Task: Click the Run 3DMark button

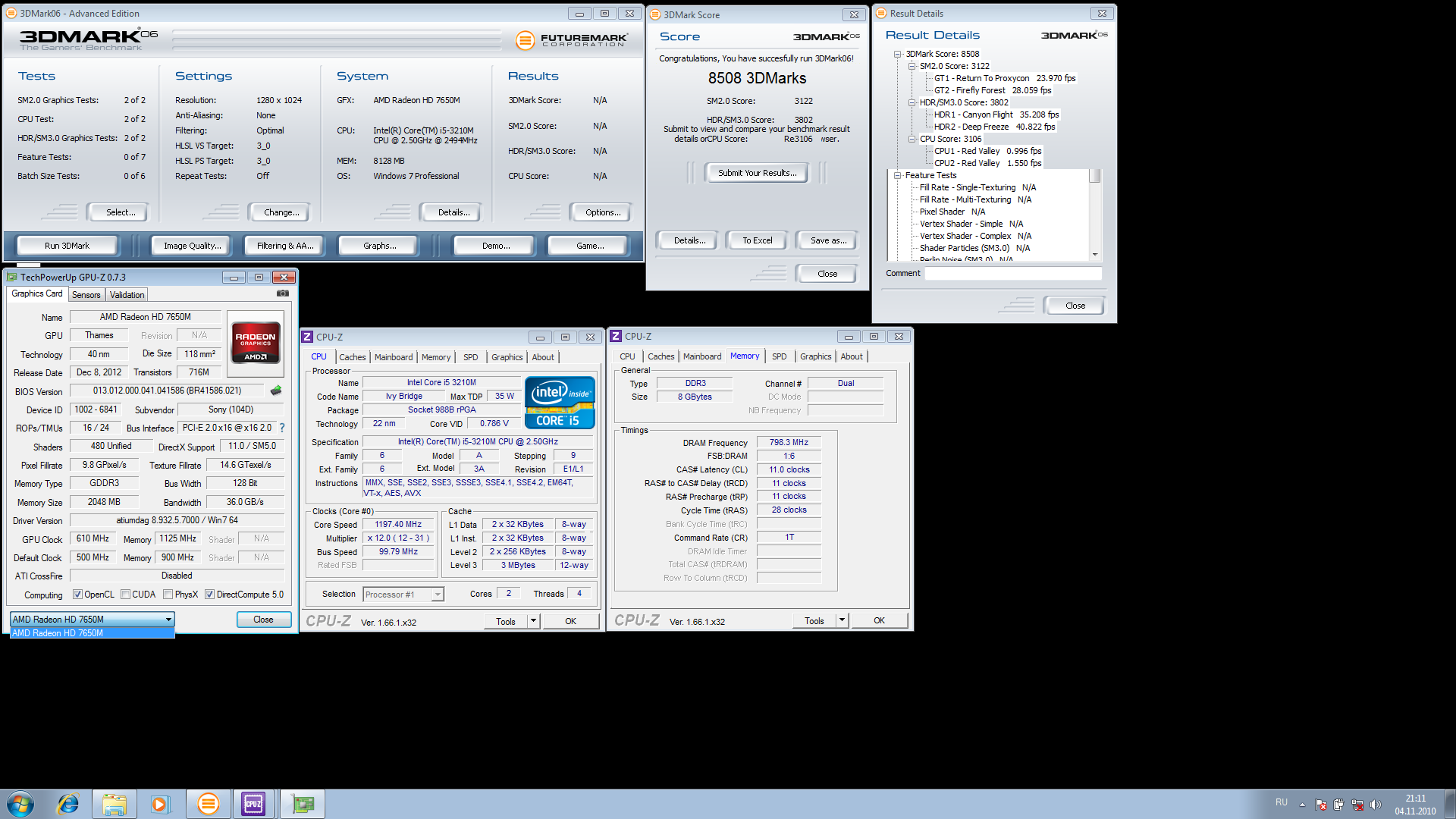Action: [x=67, y=246]
